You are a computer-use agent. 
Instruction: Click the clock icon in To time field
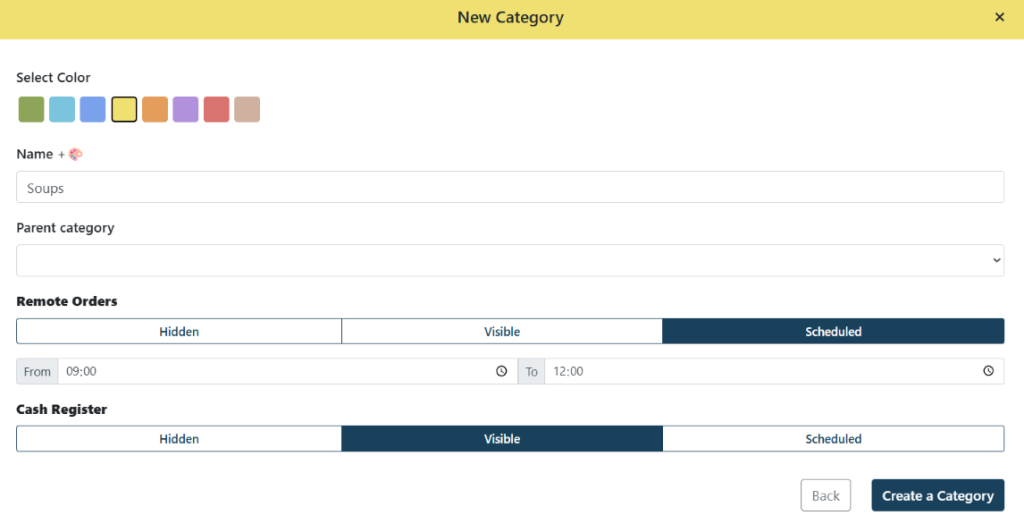click(988, 371)
